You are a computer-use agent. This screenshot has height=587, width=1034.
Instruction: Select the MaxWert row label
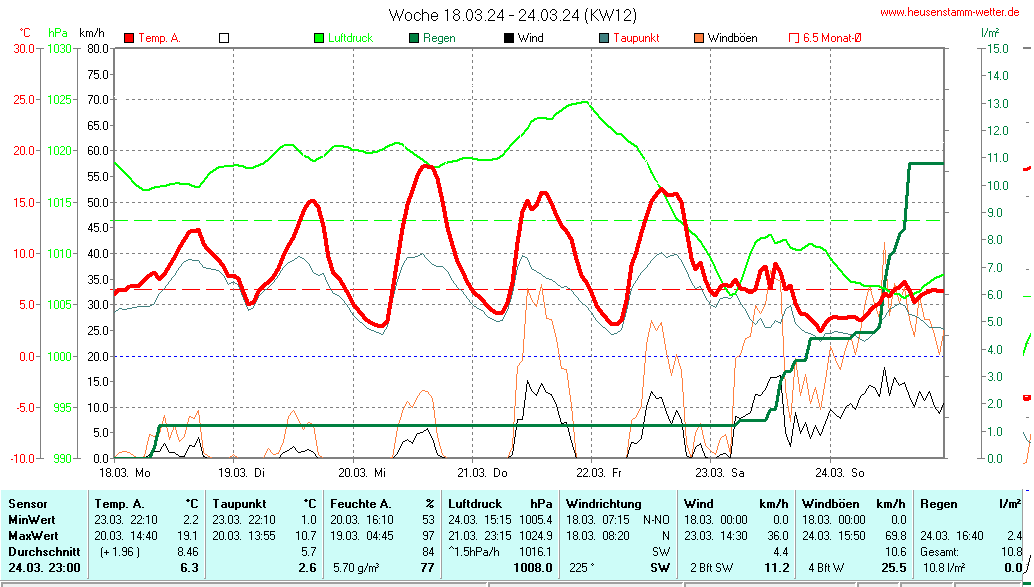(x=33, y=535)
